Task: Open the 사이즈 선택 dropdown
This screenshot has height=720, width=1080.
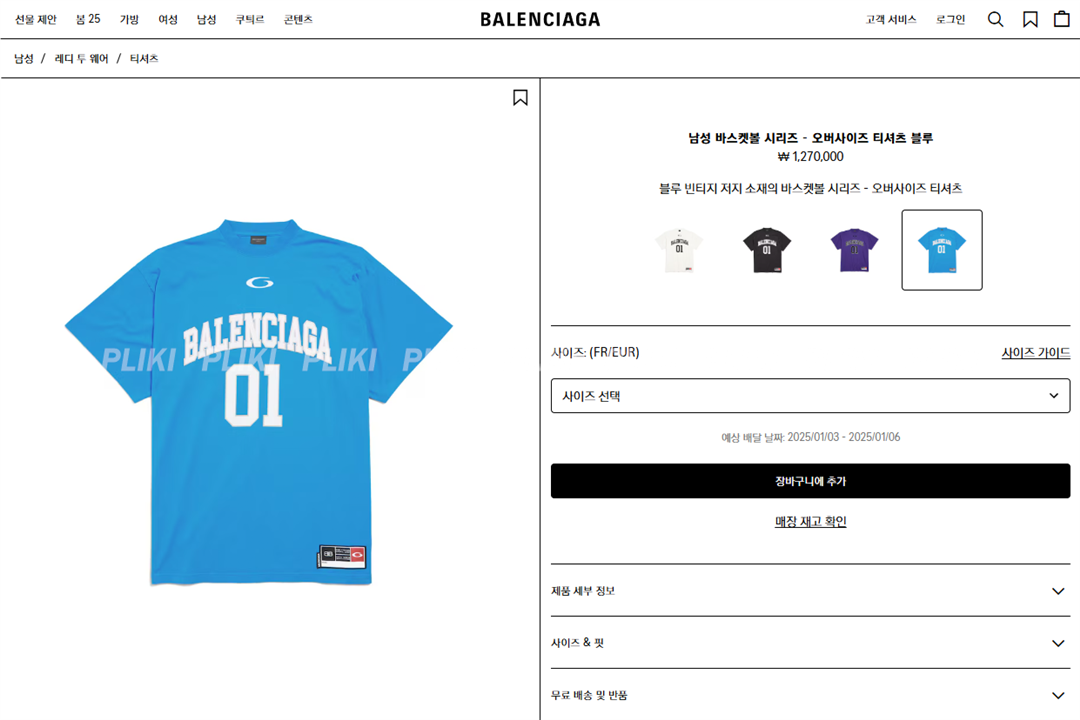Action: (x=810, y=395)
